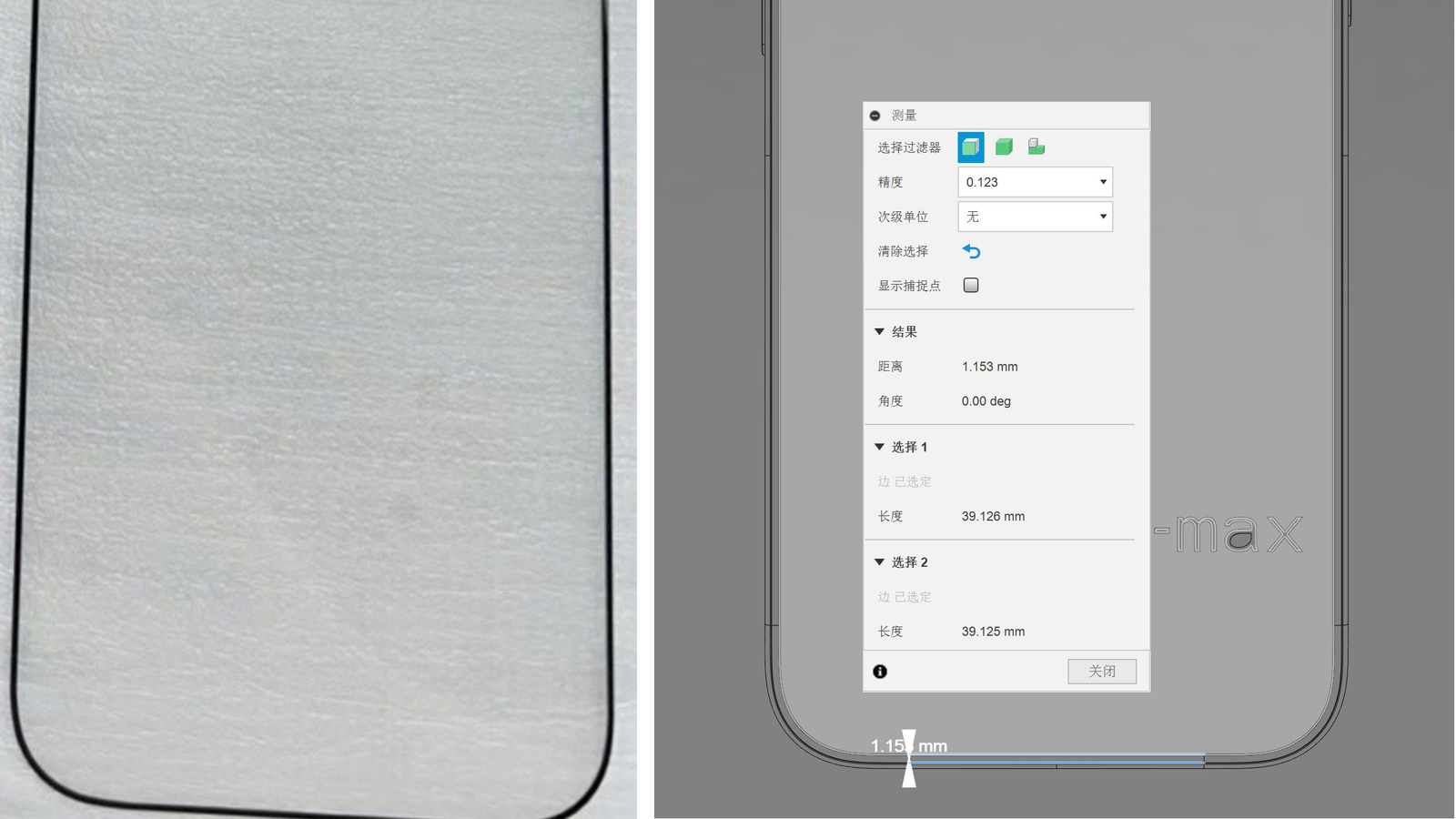Click the 显示捕捉点 label

909,286
